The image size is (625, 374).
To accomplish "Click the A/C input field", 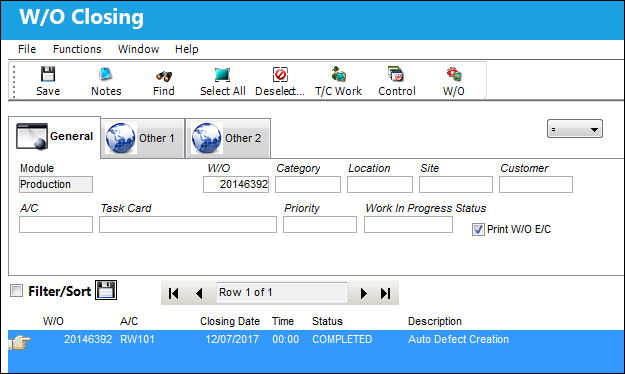I will tap(56, 224).
